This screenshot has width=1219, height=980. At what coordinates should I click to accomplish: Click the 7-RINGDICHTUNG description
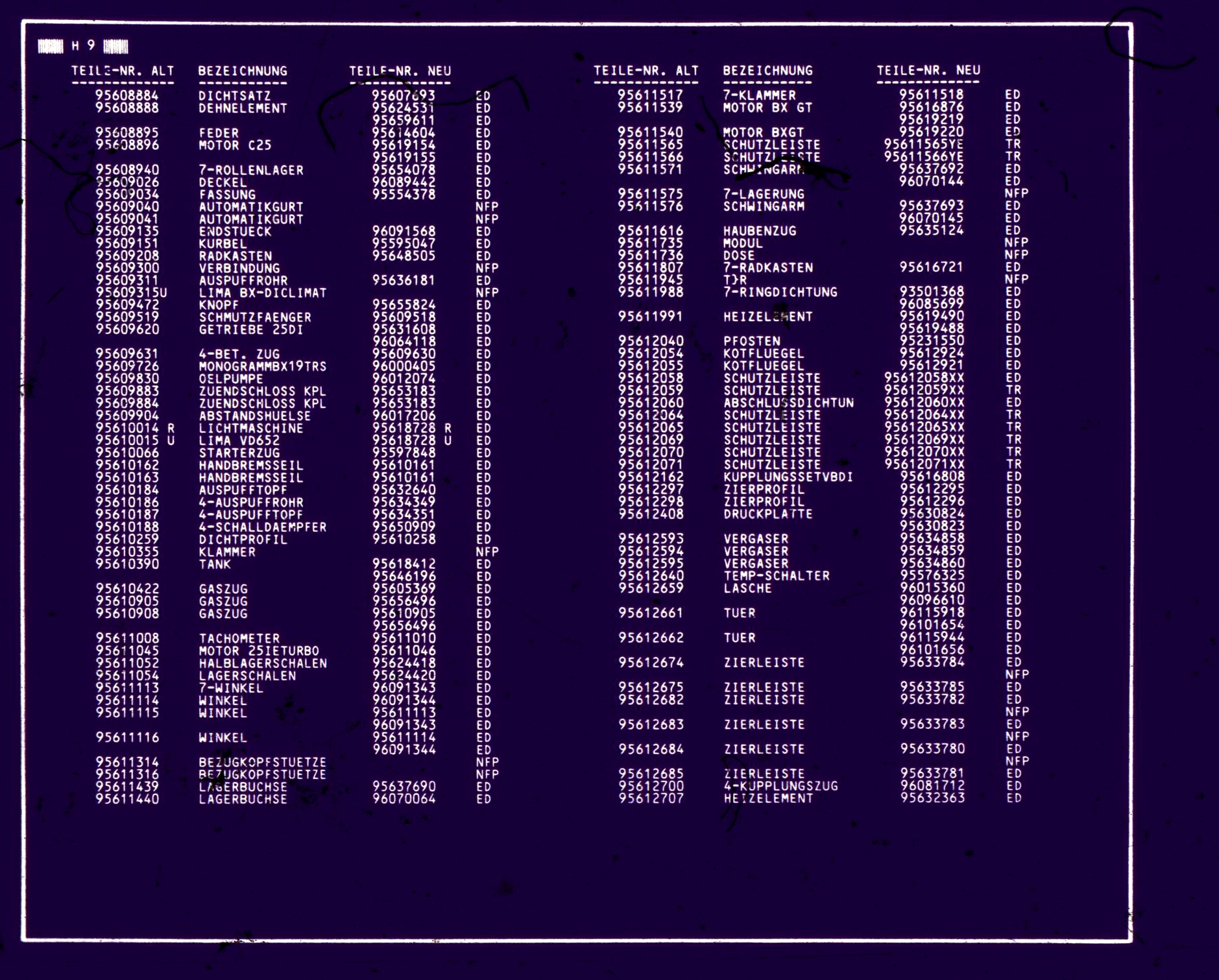click(x=780, y=292)
